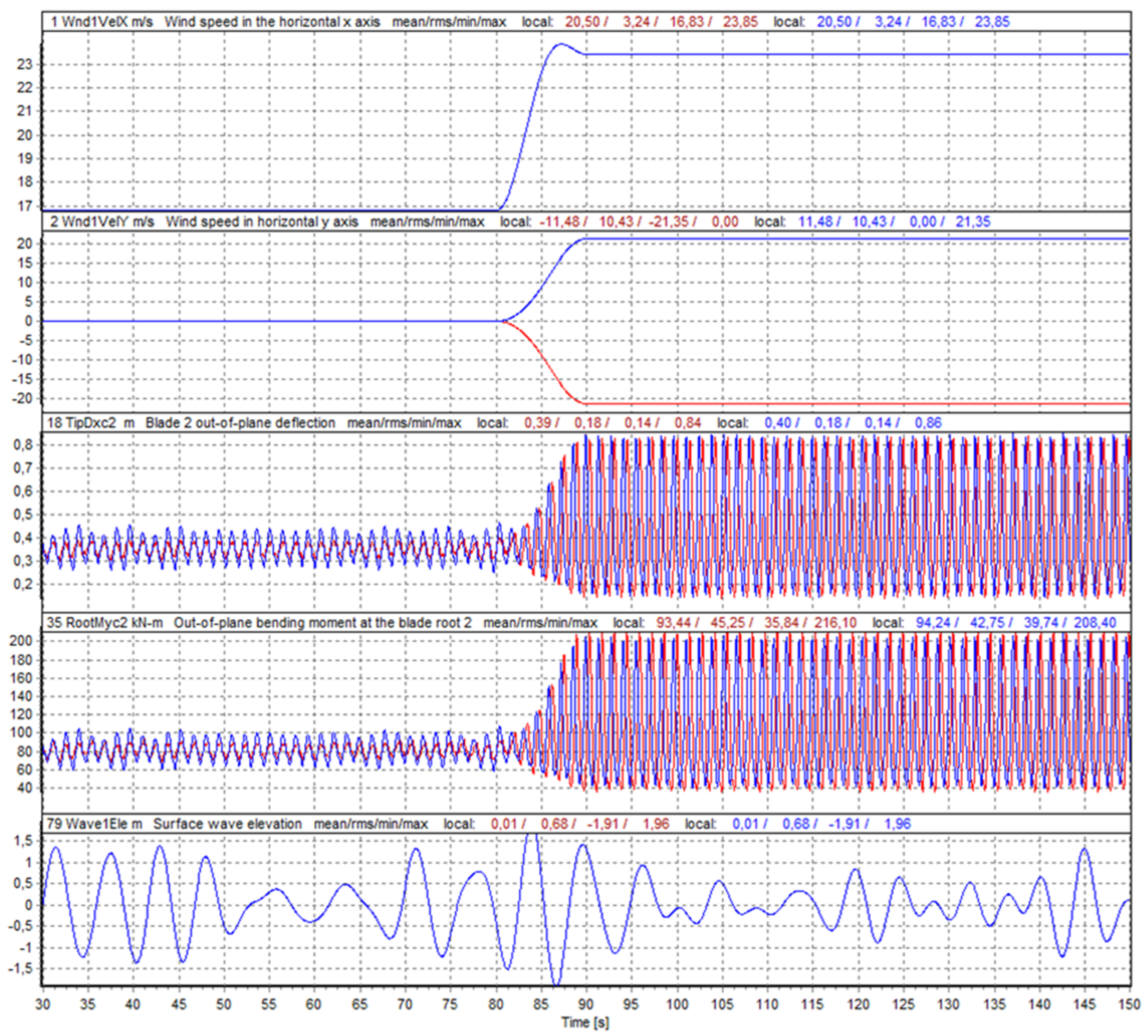Screen dimensions: 1148x1036
Task: Click the 30 tick on time axis
Action: pyautogui.click(x=43, y=1004)
